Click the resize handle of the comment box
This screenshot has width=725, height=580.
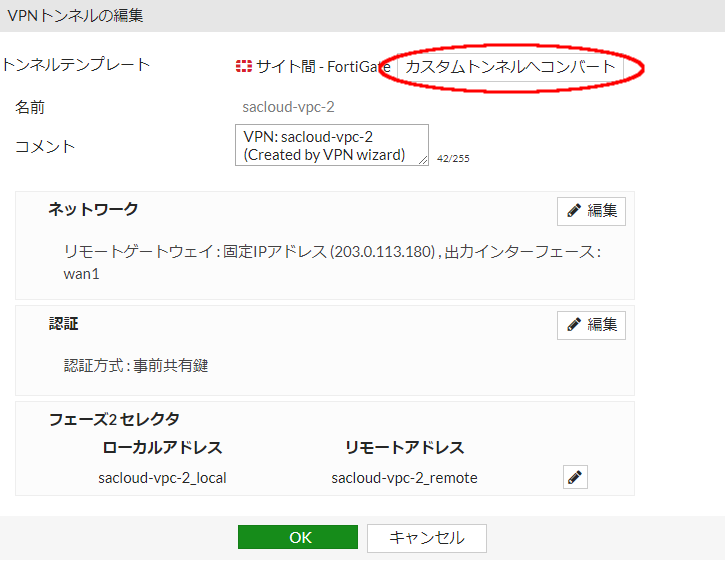424,161
